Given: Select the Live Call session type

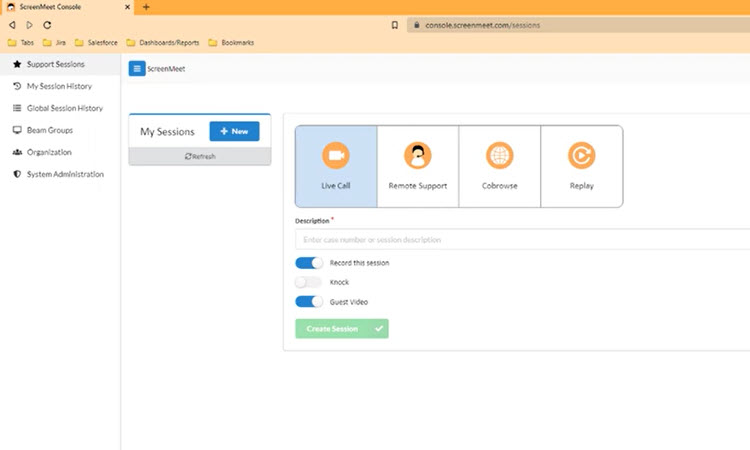Looking at the screenshot, I should pos(336,166).
